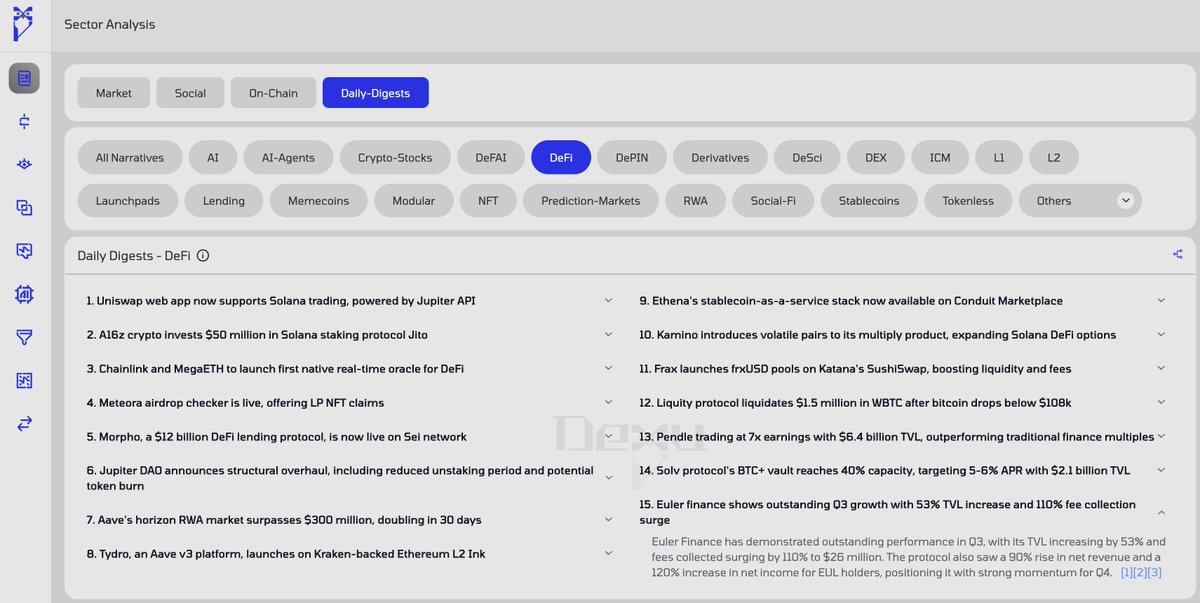Switch to the Market tab
This screenshot has height=603, width=1200.
click(114, 93)
